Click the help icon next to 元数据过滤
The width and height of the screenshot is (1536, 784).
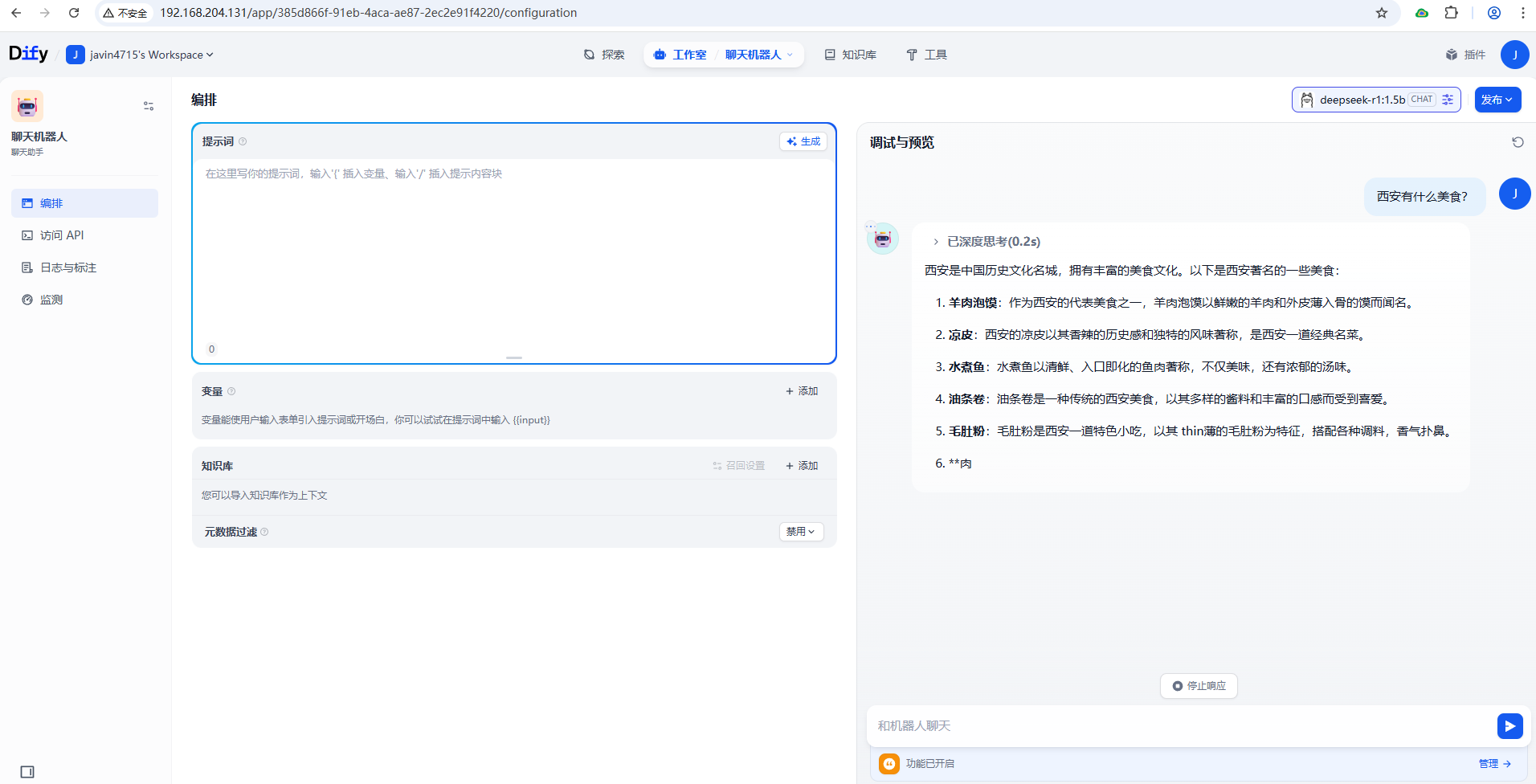click(x=264, y=532)
